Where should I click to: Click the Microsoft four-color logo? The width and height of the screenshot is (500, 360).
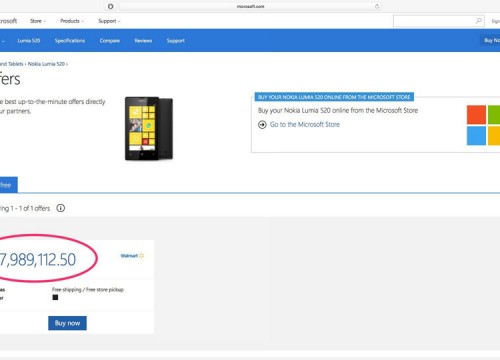tap(483, 125)
